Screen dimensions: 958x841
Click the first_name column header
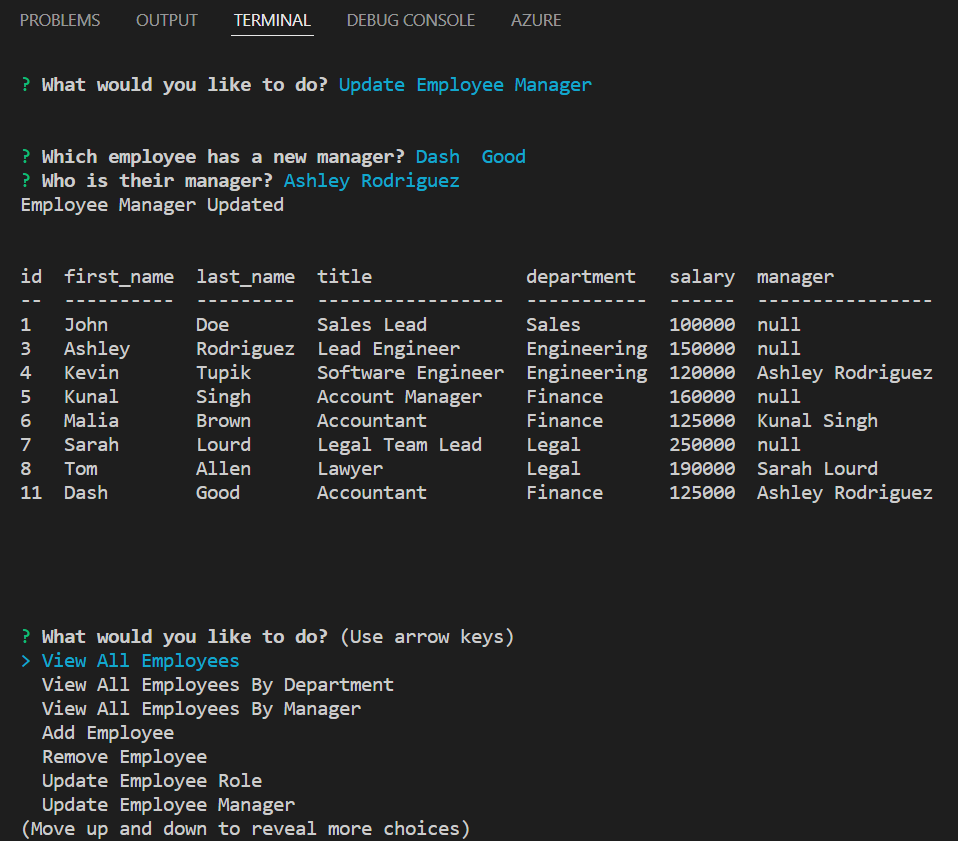[x=119, y=277]
